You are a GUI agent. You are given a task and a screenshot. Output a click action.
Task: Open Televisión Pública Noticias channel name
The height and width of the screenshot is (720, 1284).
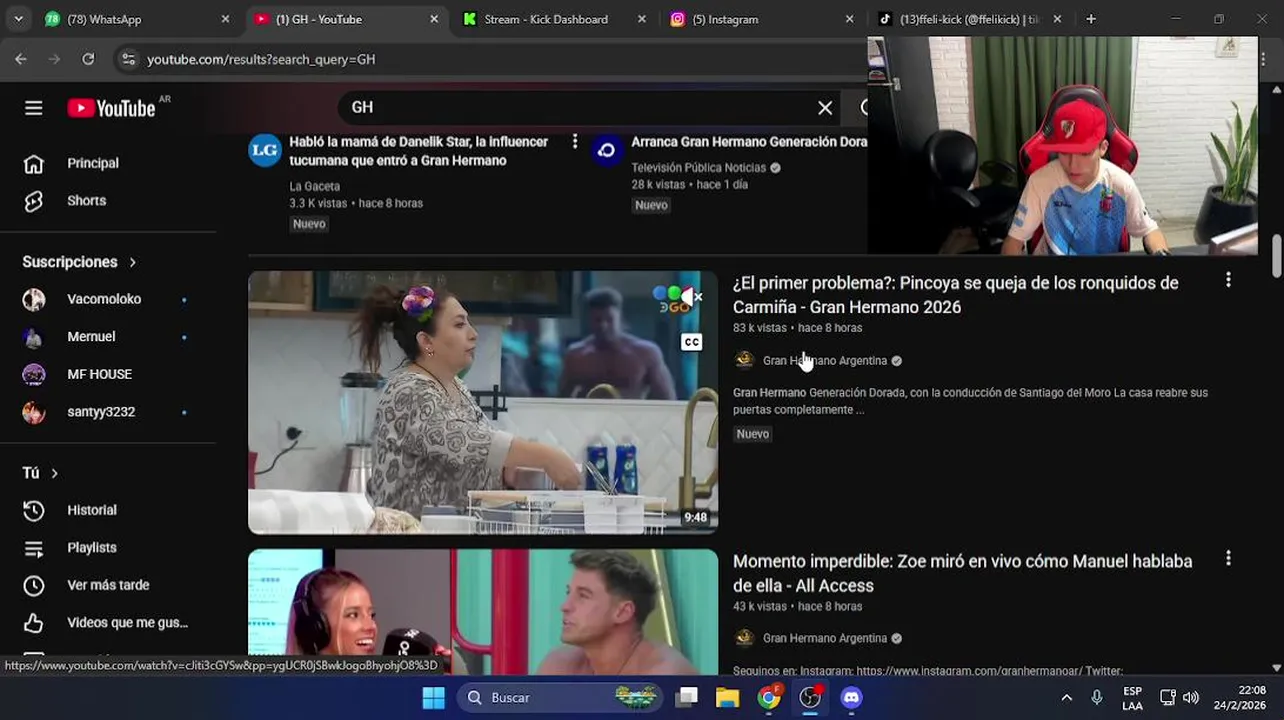tap(698, 168)
